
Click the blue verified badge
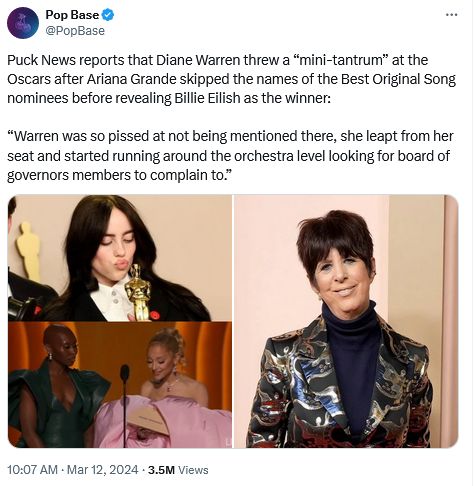[x=108, y=15]
